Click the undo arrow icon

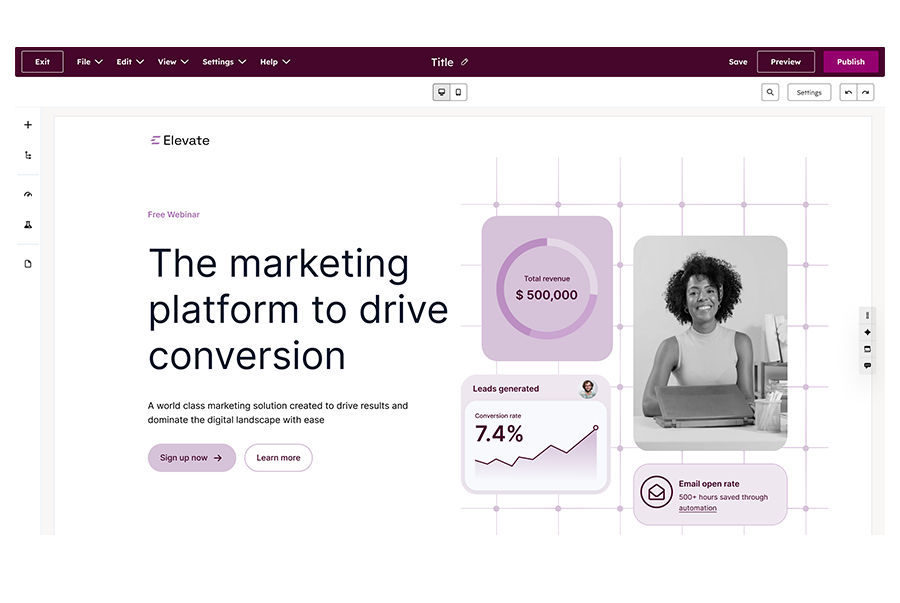[849, 92]
